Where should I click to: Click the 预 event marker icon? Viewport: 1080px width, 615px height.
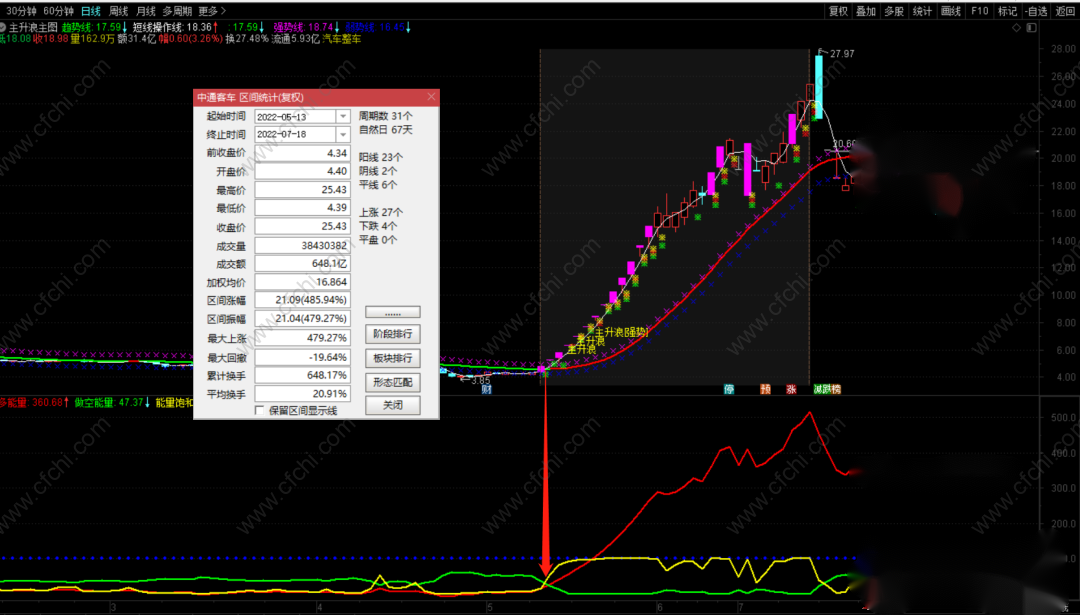pos(765,389)
